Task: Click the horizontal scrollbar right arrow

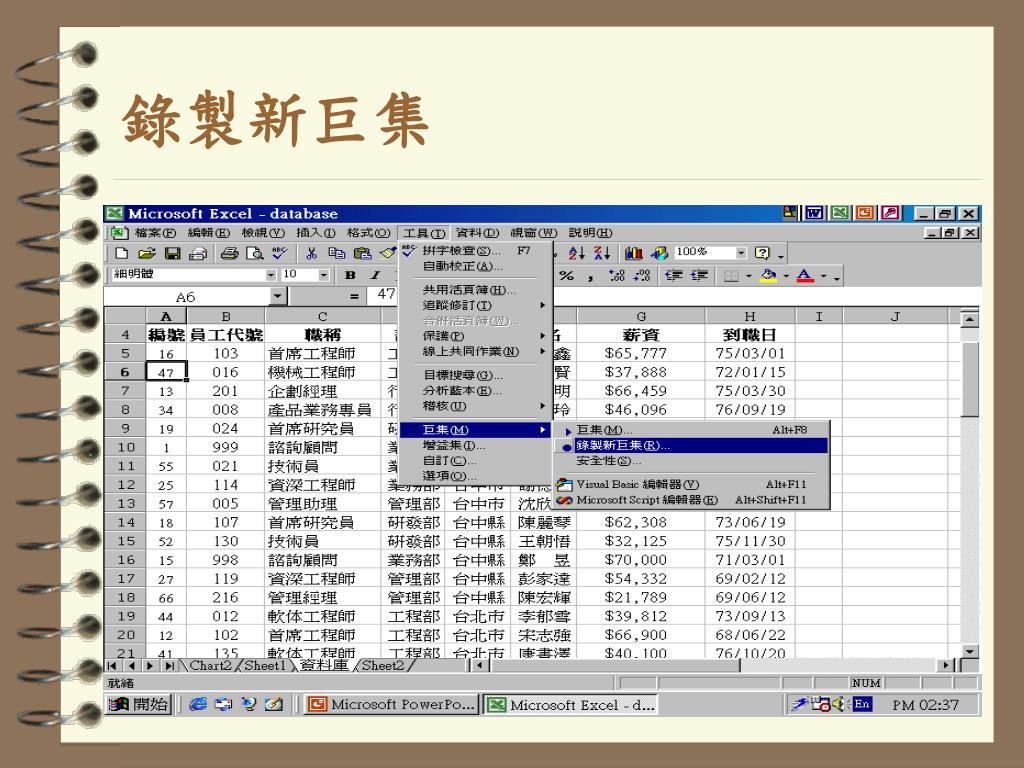Action: pos(946,665)
